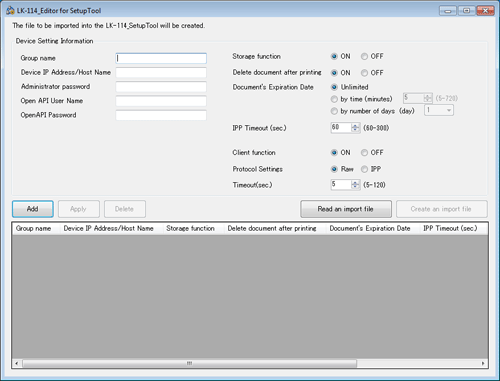Click IPP Timeout (sec.) column header

[454, 229]
